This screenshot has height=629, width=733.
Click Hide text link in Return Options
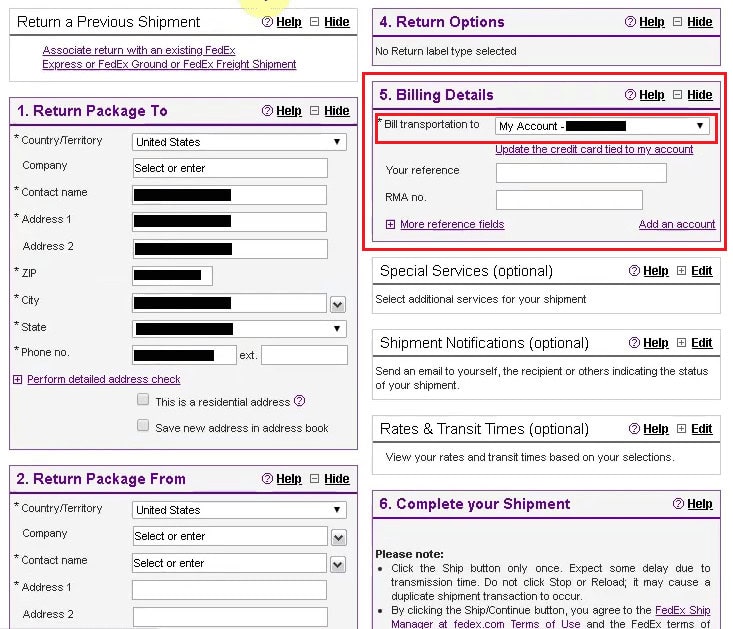700,22
